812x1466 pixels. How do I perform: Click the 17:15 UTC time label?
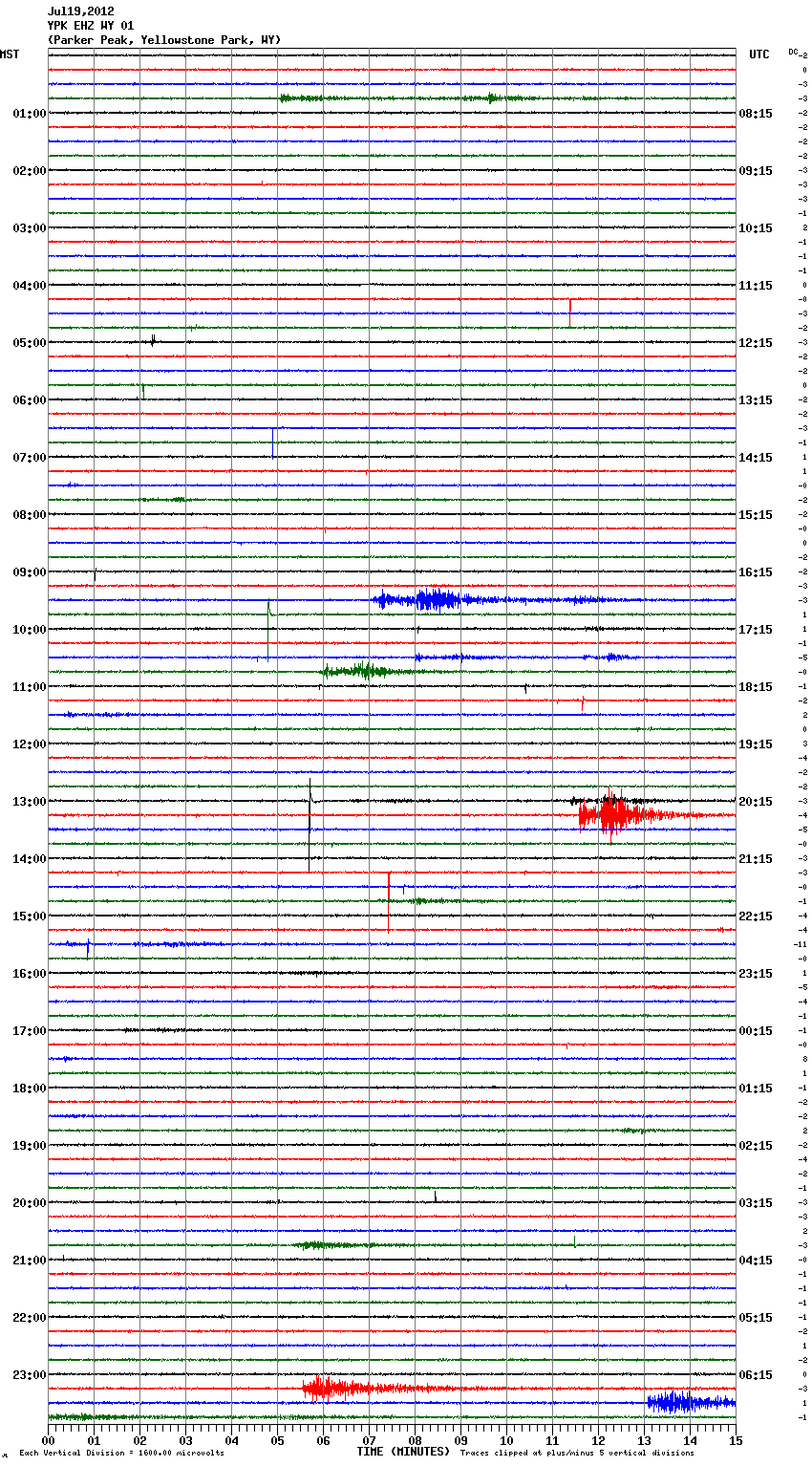756,630
